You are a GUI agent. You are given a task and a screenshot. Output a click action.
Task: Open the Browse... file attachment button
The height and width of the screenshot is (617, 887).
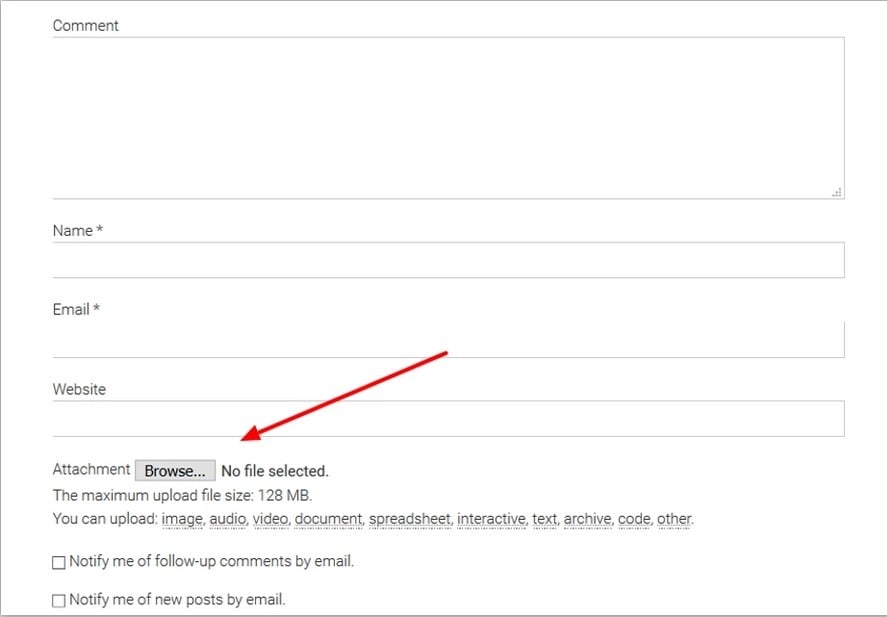175,471
